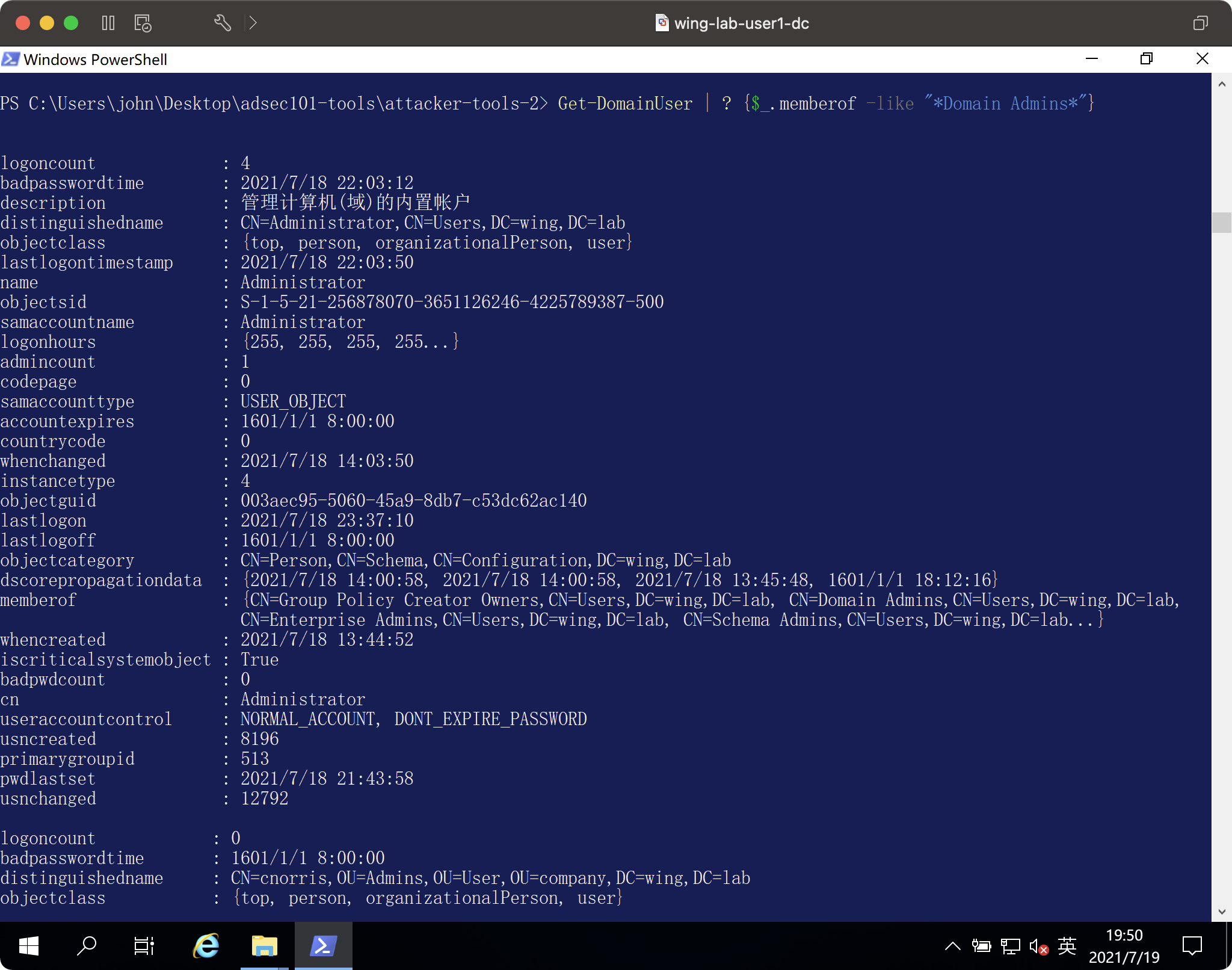Pause the virtual machine

click(x=108, y=23)
